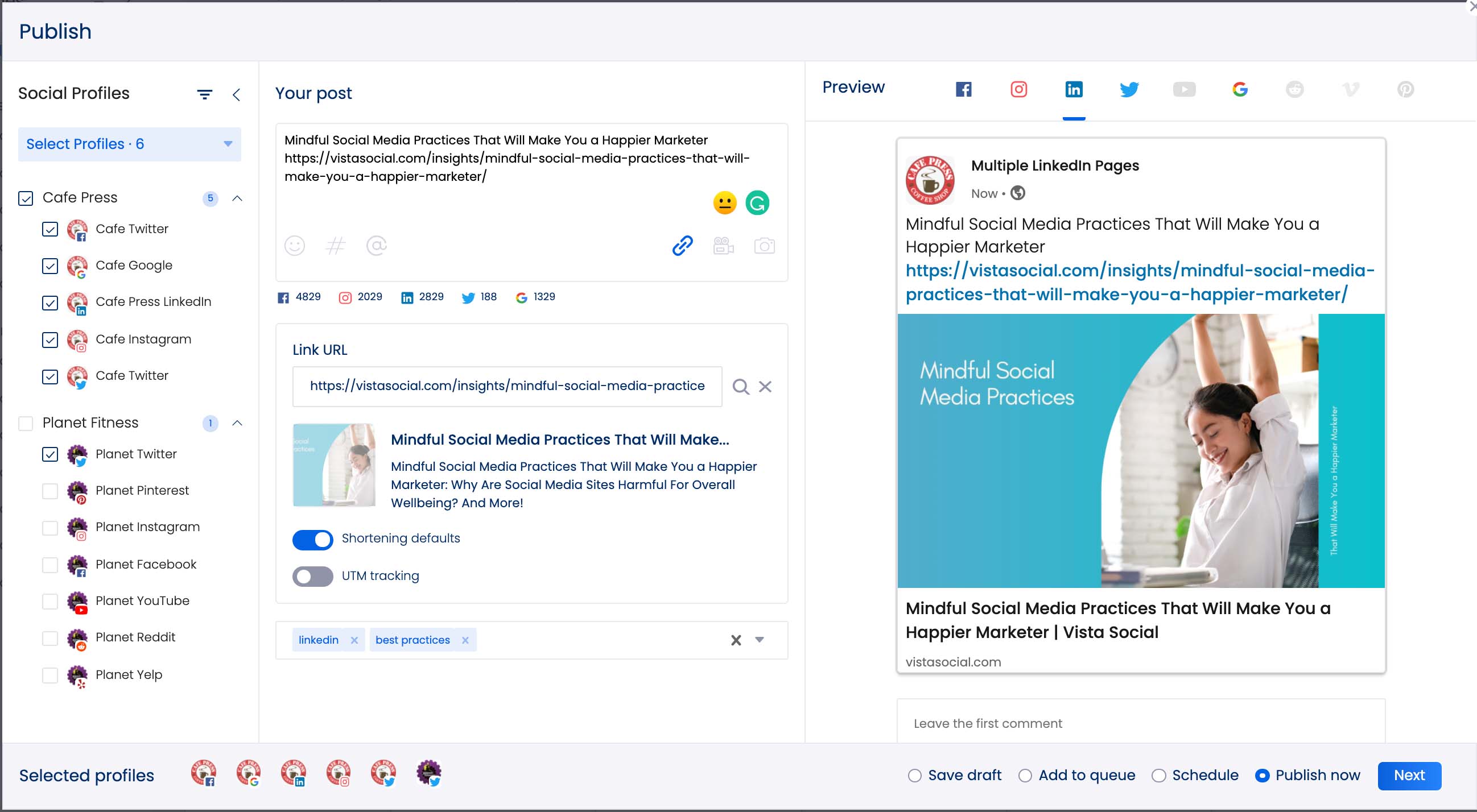This screenshot has width=1477, height=812.
Task: Filter social profiles with the filter icon
Action: point(205,94)
